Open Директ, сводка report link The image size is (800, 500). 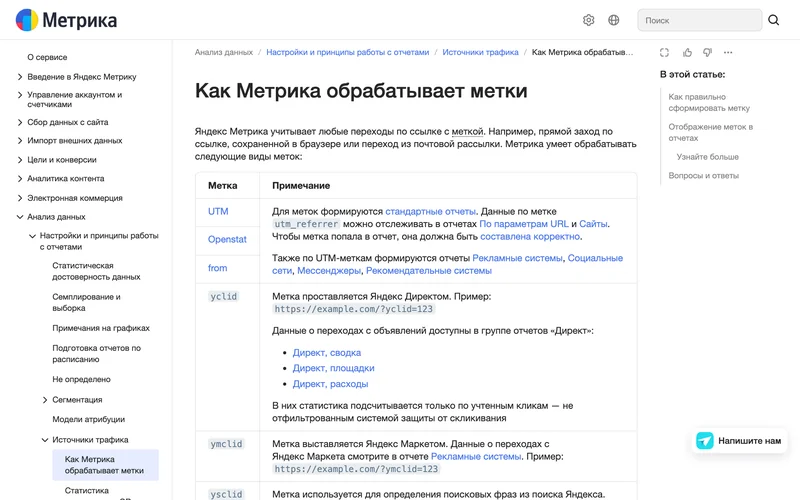[327, 353]
